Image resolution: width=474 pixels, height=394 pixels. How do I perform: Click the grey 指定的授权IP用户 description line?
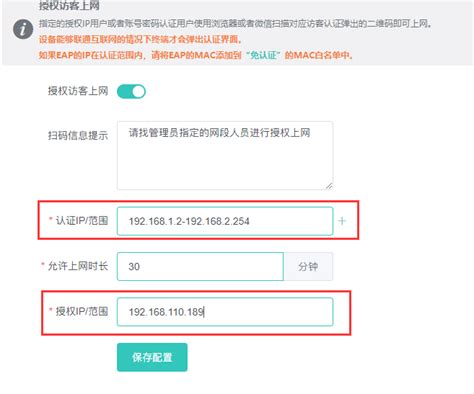pos(235,24)
